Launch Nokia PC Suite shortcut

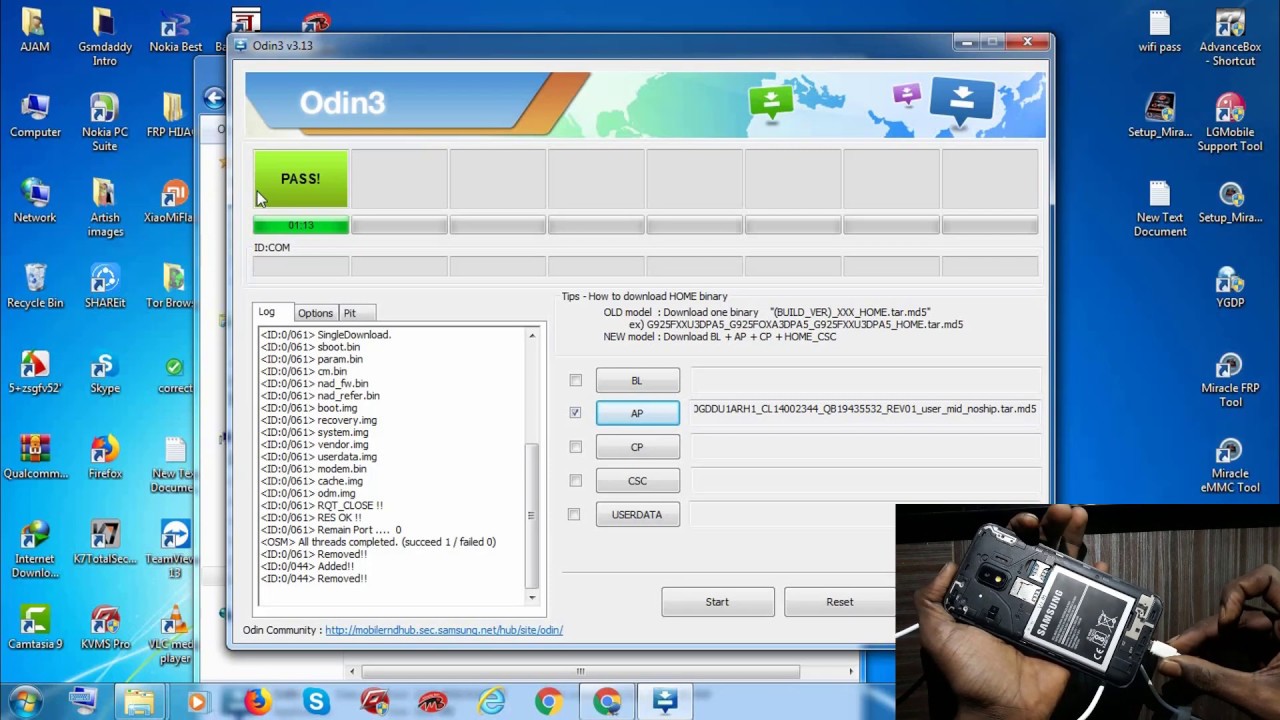click(x=104, y=122)
